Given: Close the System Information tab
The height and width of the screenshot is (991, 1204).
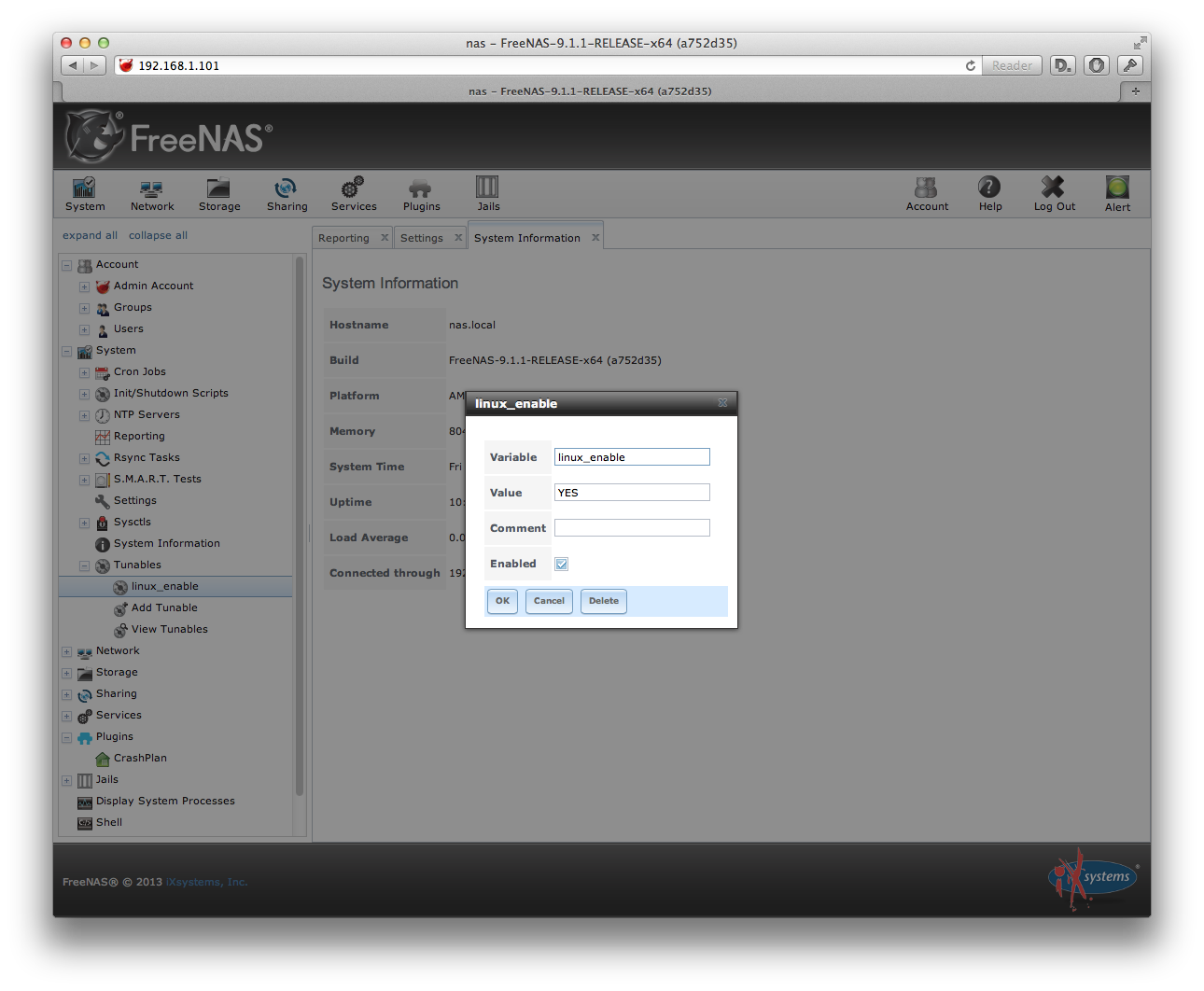Looking at the screenshot, I should pos(595,238).
